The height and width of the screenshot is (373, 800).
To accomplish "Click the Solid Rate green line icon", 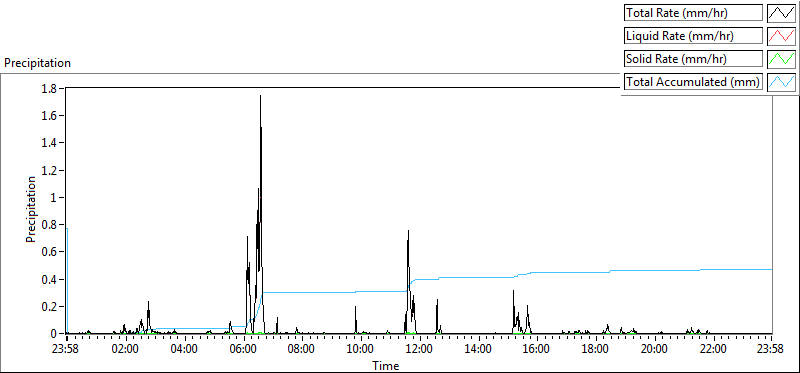I will (x=782, y=59).
